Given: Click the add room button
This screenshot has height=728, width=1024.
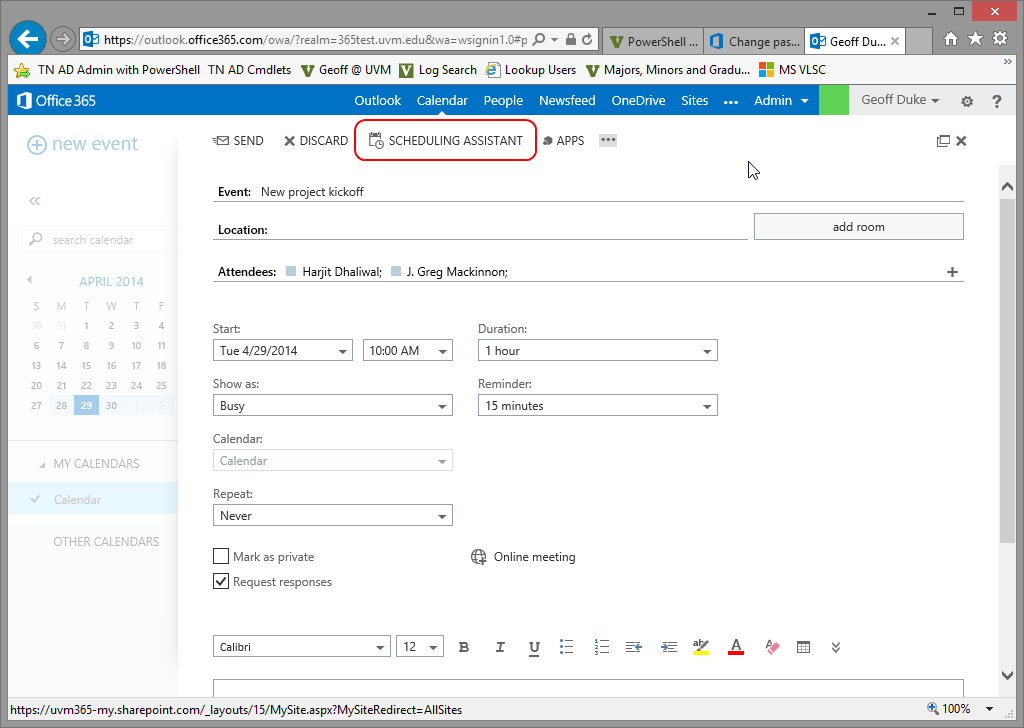Looking at the screenshot, I should coord(858,227).
